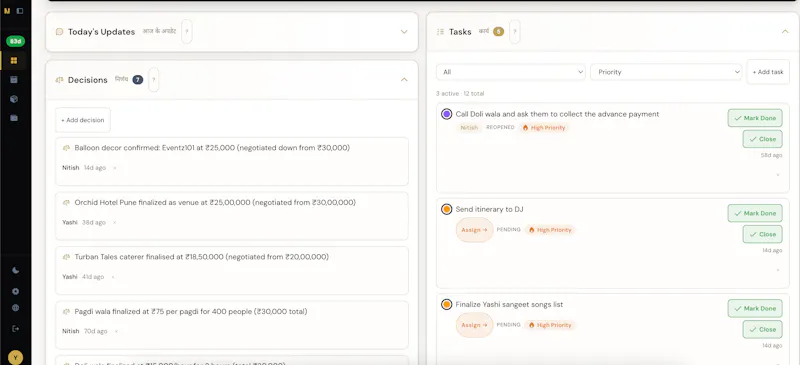Click the scales icon on the Balloon decor decision
This screenshot has height=365, width=800.
(66, 148)
